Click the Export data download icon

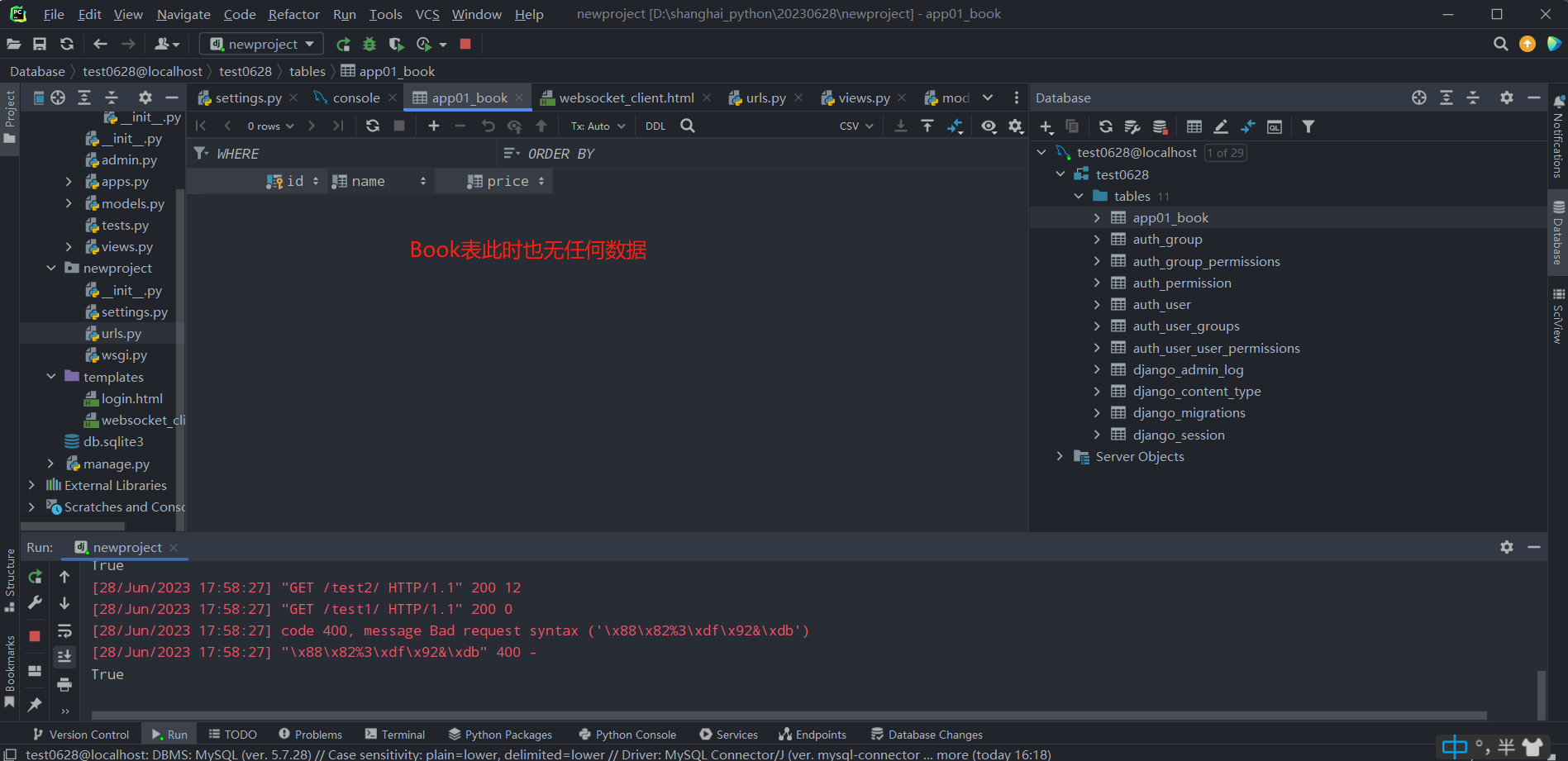tap(901, 126)
